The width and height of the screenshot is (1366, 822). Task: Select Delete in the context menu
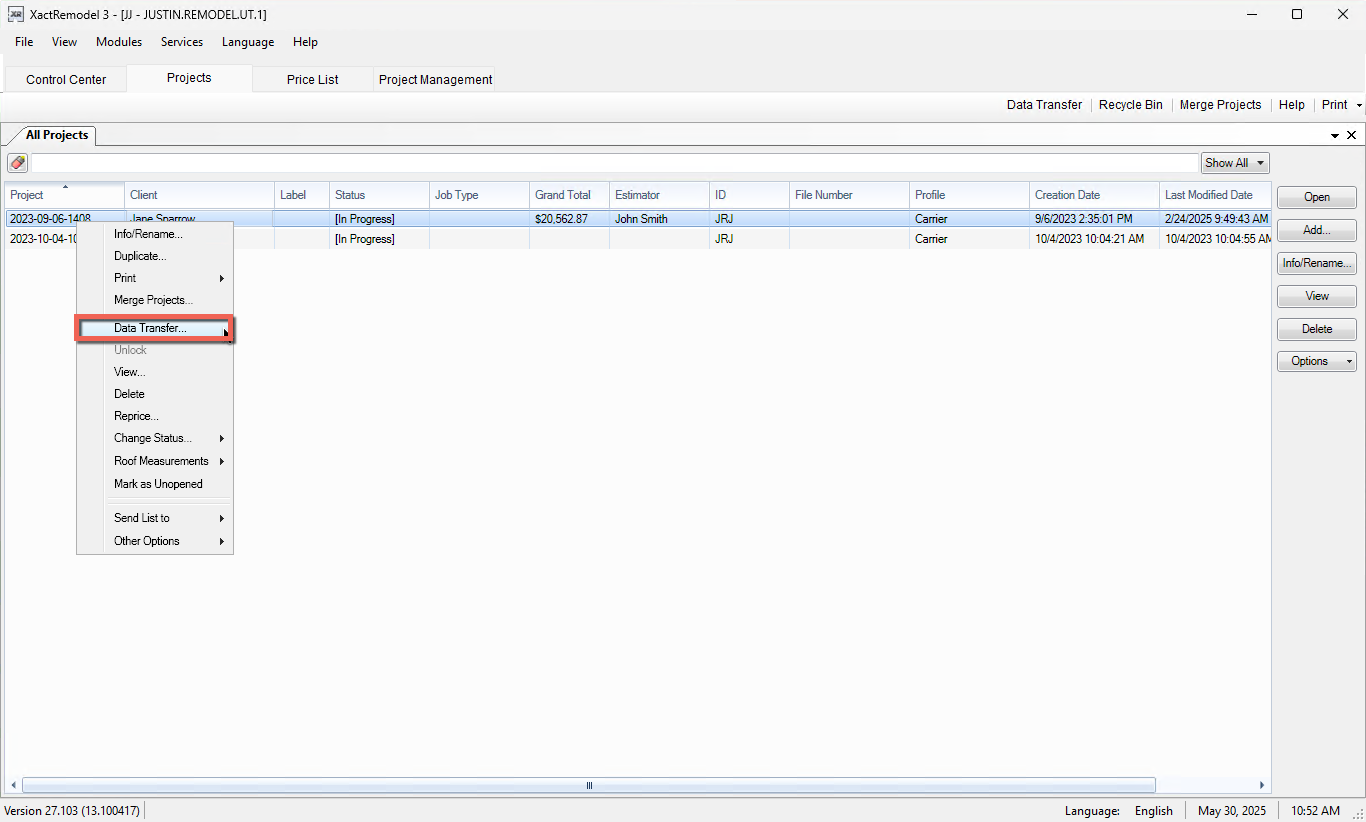(155, 394)
